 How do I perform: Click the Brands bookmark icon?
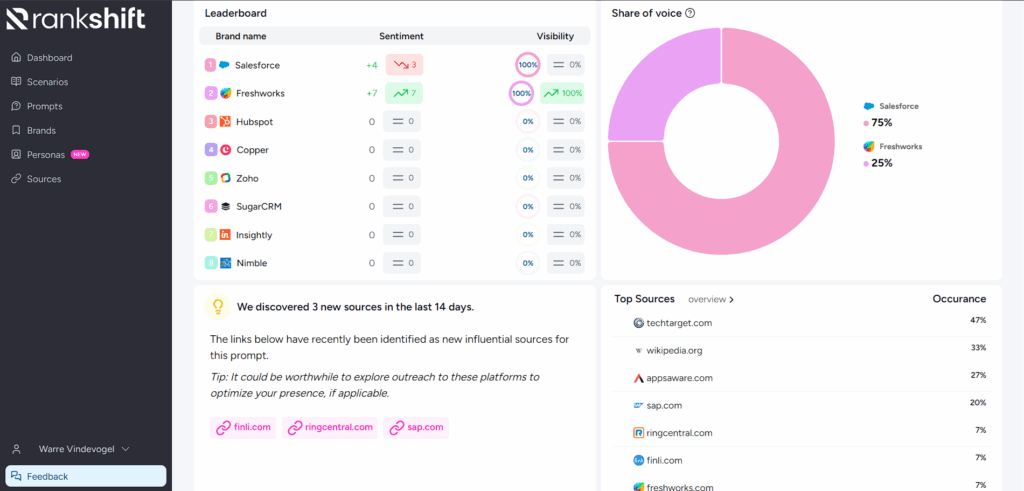(x=16, y=130)
